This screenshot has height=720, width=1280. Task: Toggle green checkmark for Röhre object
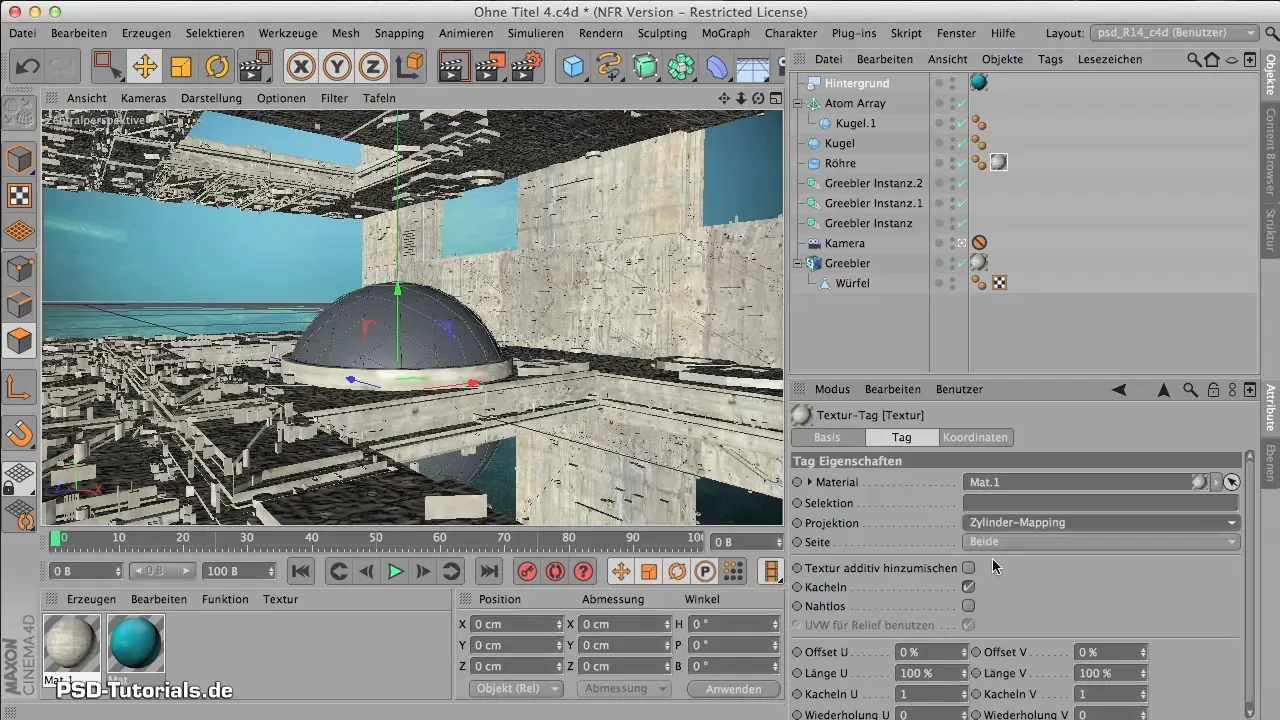[x=961, y=163]
